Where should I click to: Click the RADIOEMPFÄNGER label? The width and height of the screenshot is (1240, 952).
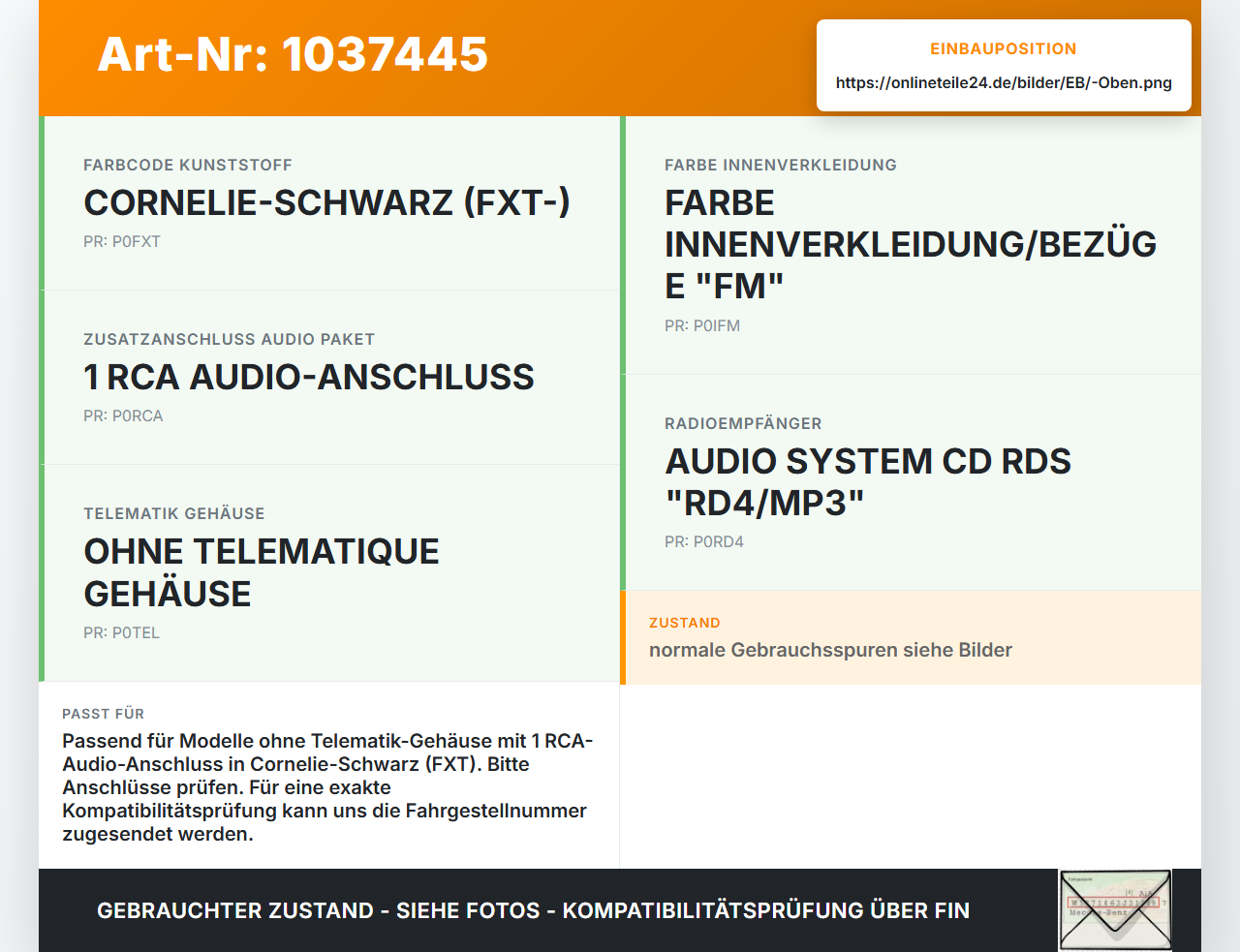pyautogui.click(x=743, y=423)
